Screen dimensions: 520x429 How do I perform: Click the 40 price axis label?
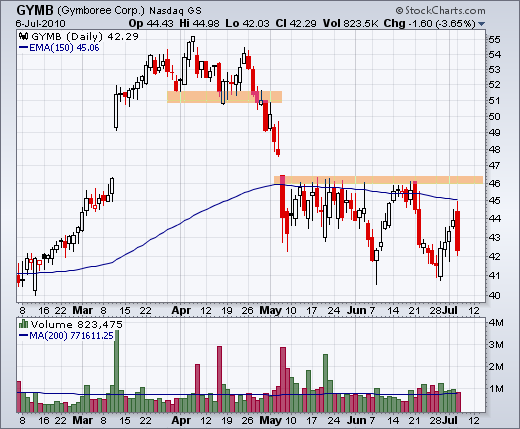(494, 295)
